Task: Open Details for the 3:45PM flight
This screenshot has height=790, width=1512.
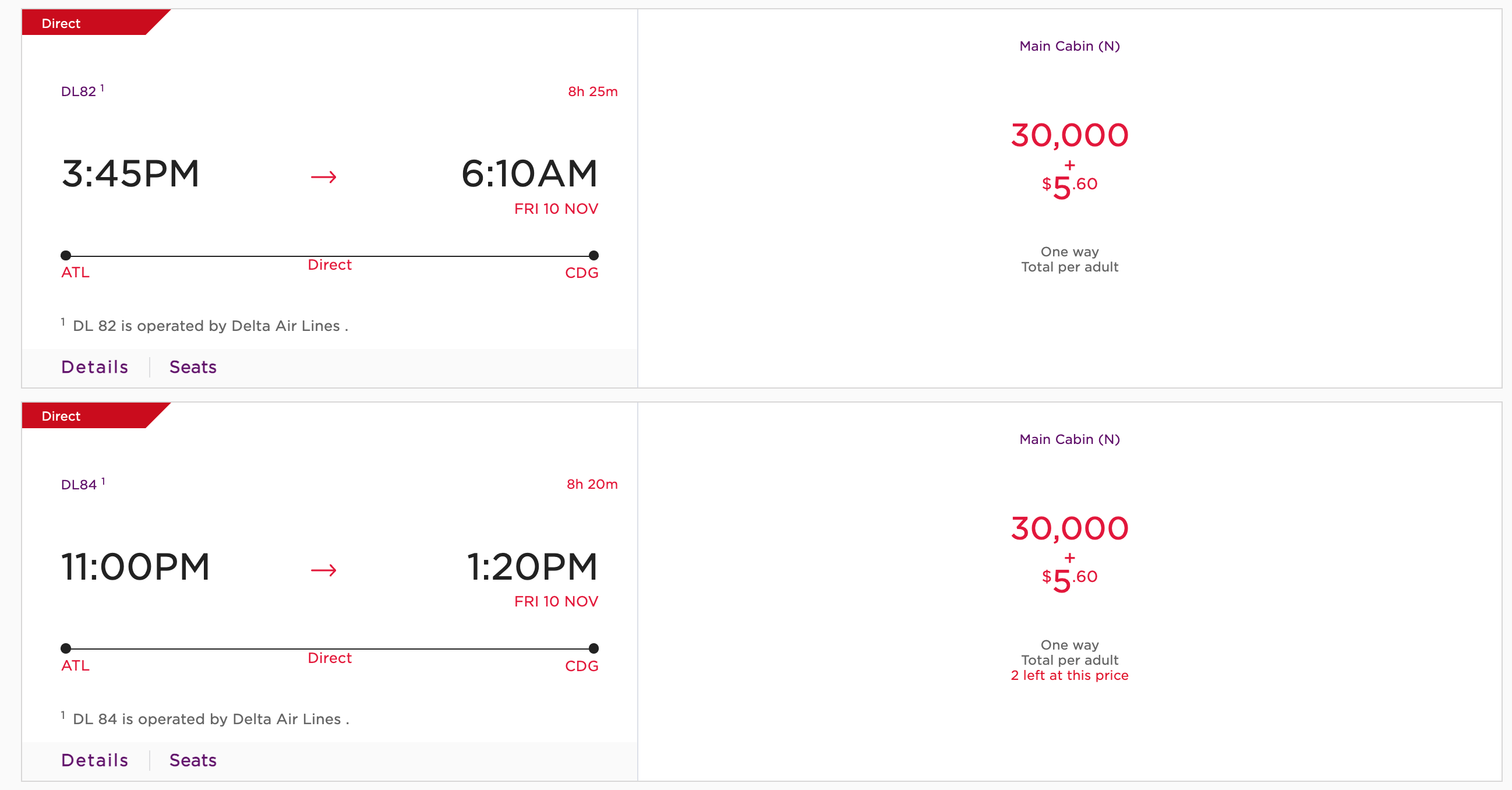Action: pos(94,367)
